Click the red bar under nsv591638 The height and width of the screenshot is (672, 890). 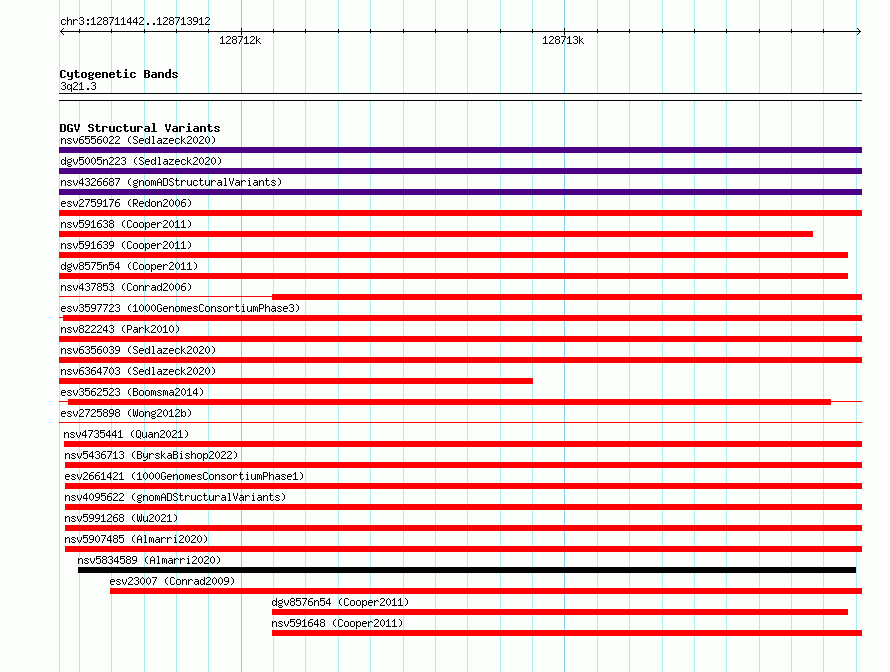[x=436, y=234]
